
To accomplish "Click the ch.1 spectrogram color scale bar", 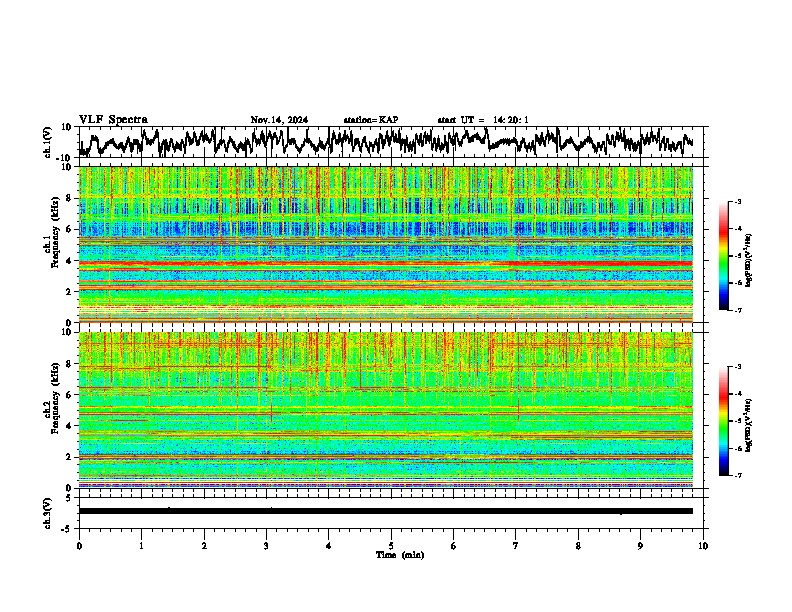I will click(x=724, y=256).
